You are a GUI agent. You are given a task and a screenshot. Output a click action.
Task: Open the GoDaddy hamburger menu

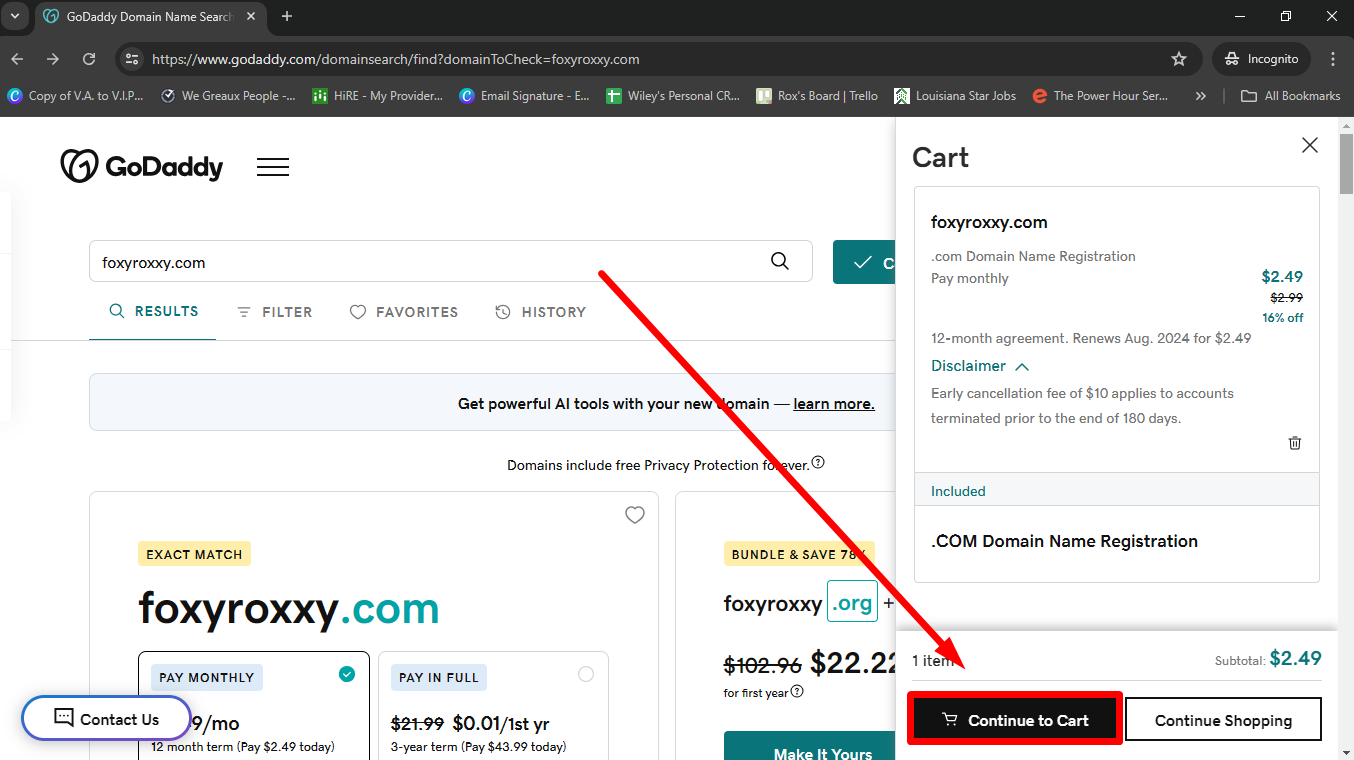273,167
